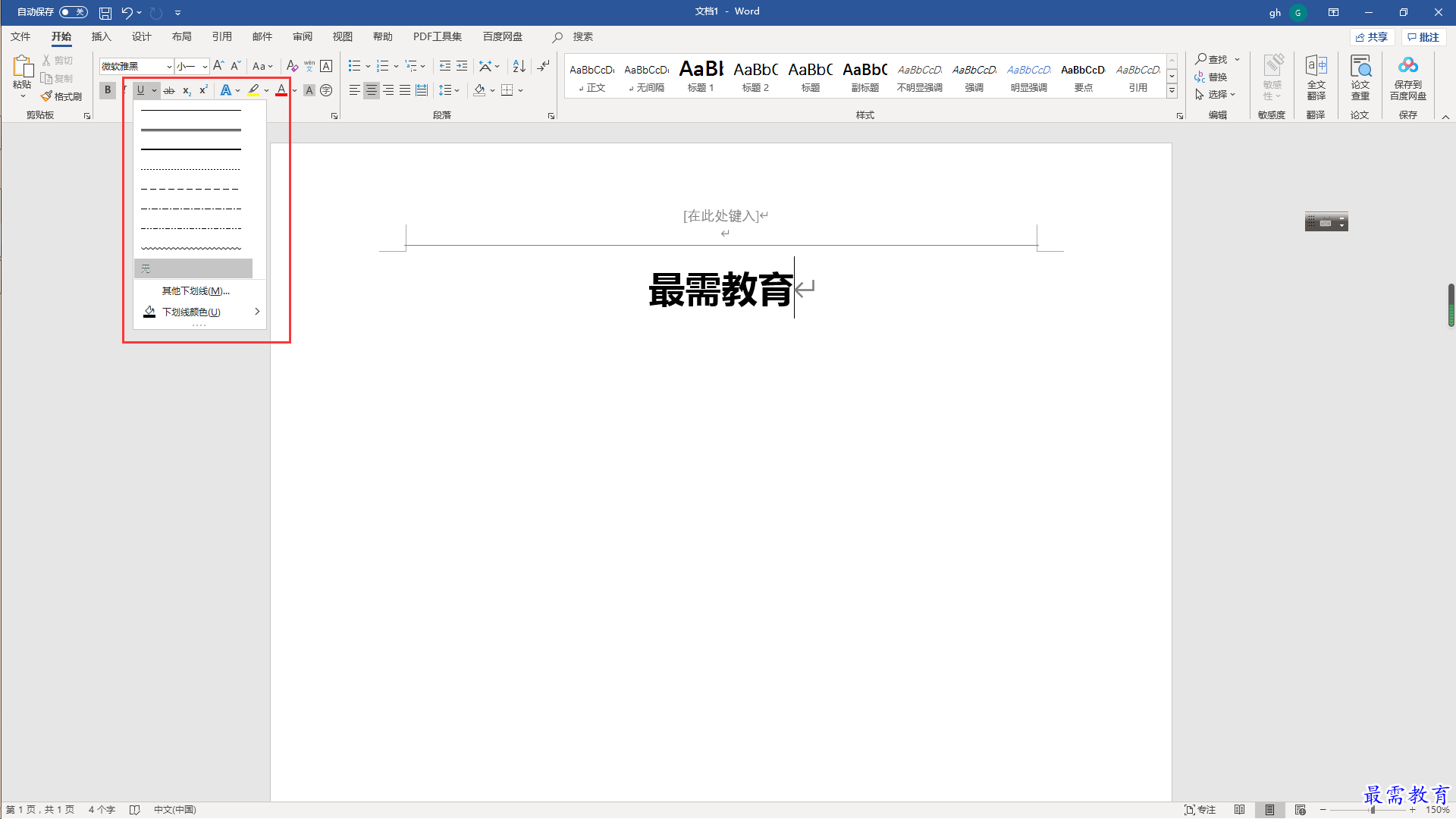The width and height of the screenshot is (1456, 819).
Task: Switch to Web layout view icon
Action: click(1301, 810)
